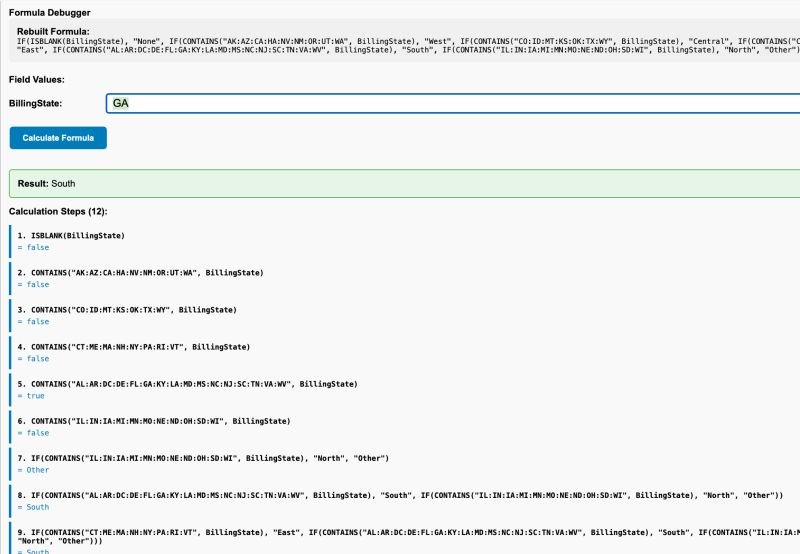Select step 6 CONTAINS IL:IN:IA expression
The height and width of the screenshot is (554, 800).
click(154, 421)
